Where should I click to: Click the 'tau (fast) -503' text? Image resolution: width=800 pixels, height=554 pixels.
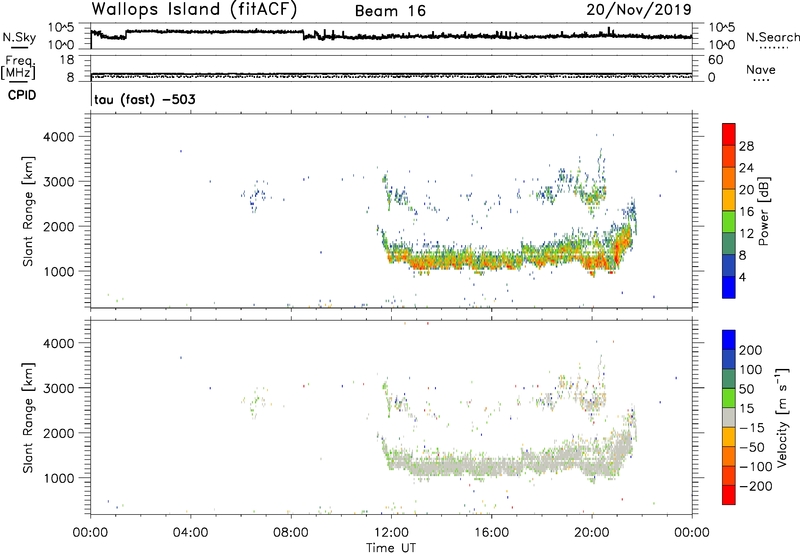click(x=145, y=99)
